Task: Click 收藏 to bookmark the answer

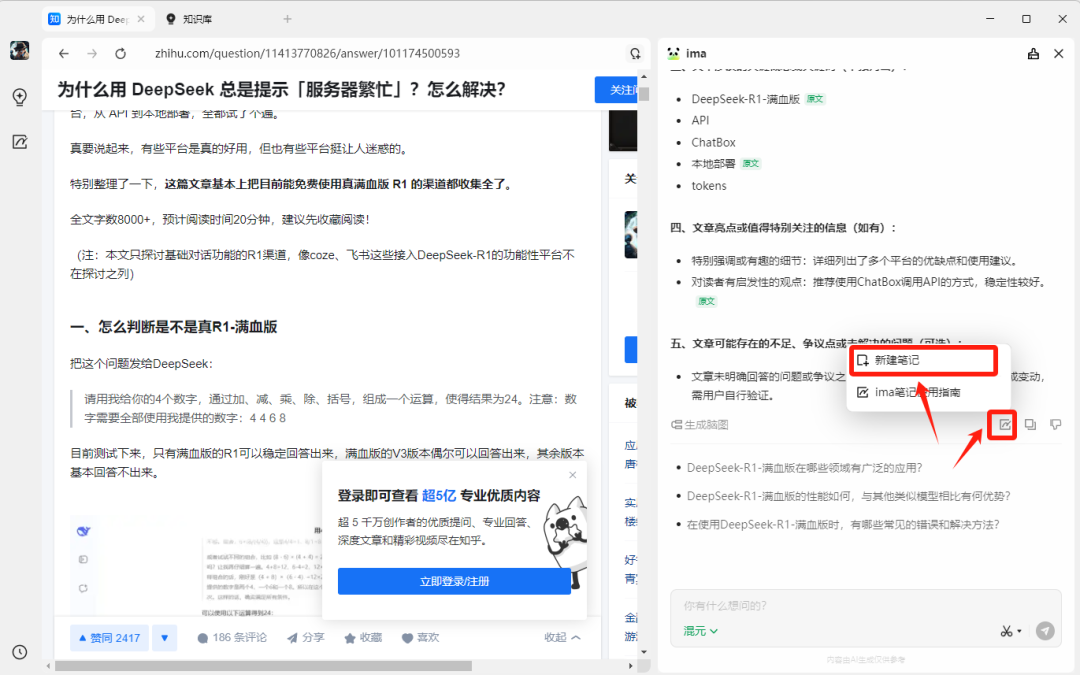Action: [x=363, y=638]
